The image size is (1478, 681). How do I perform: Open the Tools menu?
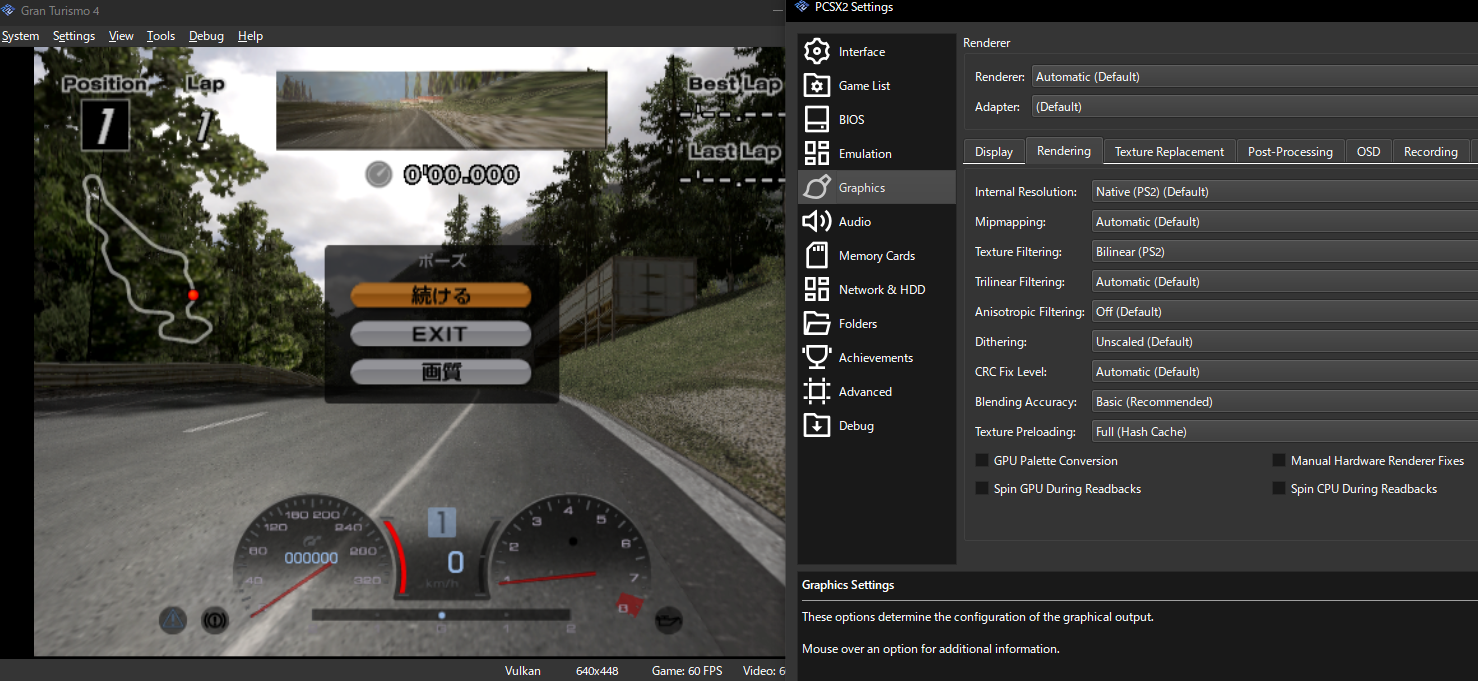click(160, 36)
